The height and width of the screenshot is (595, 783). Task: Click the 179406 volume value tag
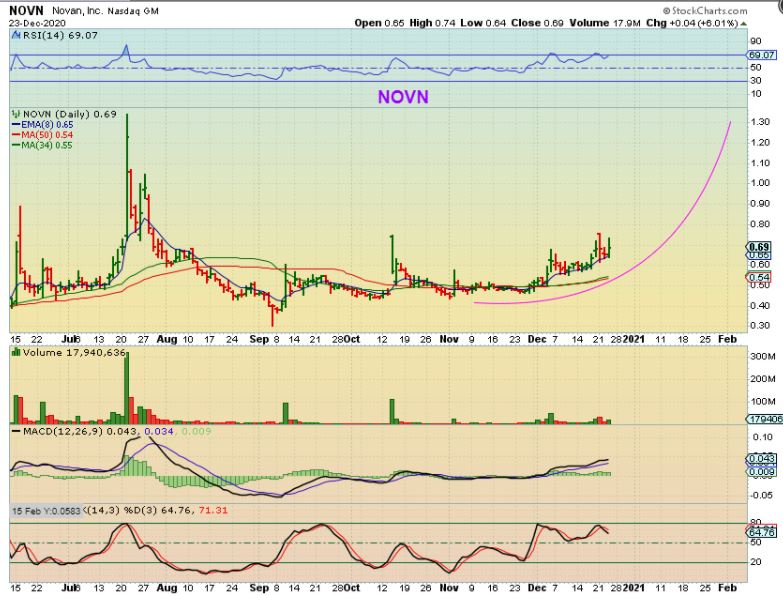click(765, 419)
